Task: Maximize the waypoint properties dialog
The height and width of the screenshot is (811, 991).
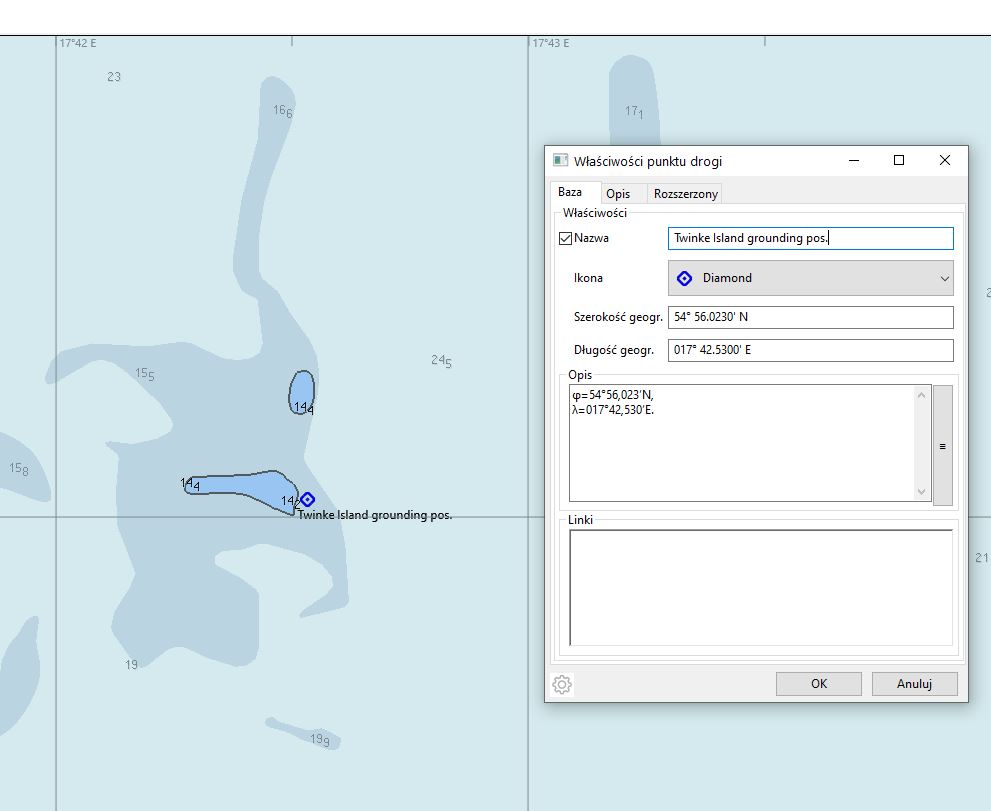Action: point(898,161)
